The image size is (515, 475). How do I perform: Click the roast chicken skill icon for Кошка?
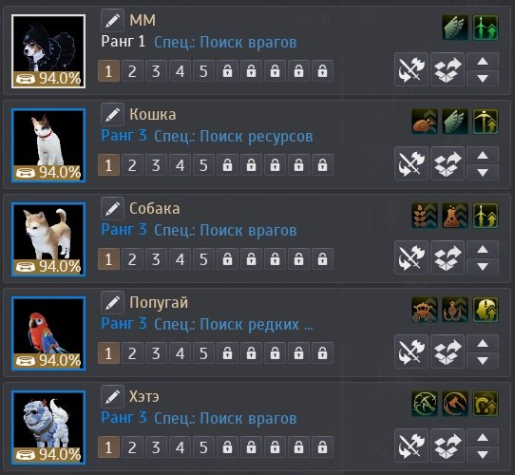(x=424, y=122)
